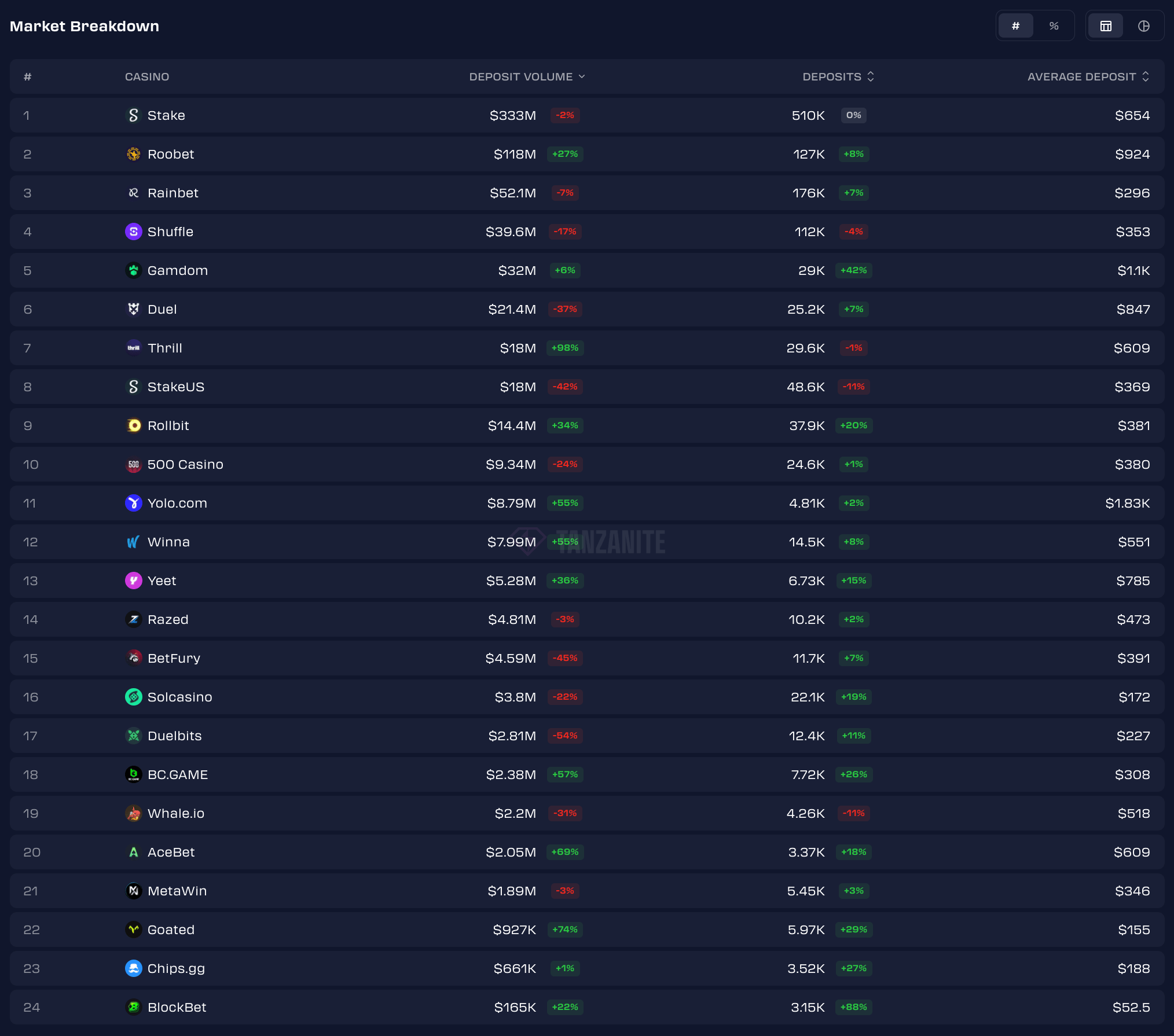Click the Stake casino logo icon
Viewport: 1174px width, 1036px height.
(134, 115)
